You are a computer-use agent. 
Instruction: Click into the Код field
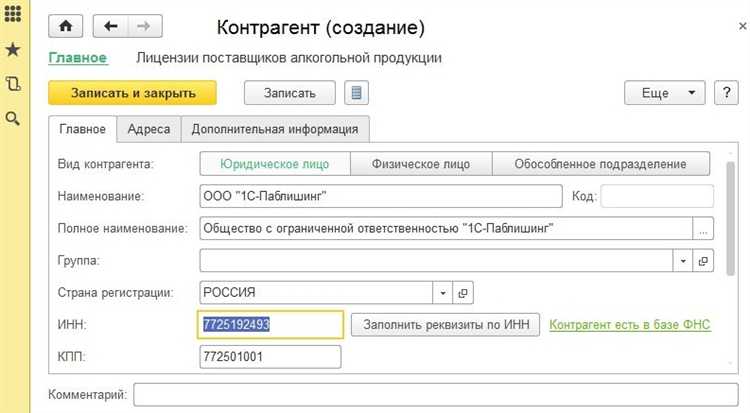click(657, 196)
